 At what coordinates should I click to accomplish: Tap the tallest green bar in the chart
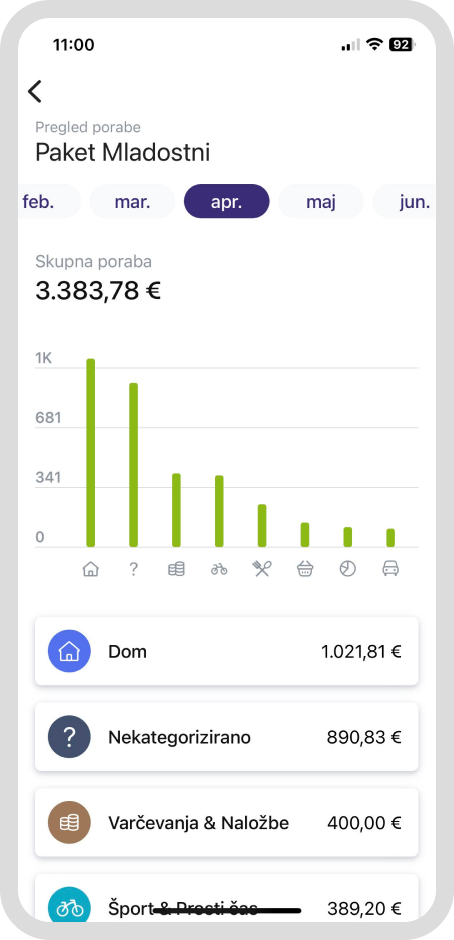tap(91, 453)
